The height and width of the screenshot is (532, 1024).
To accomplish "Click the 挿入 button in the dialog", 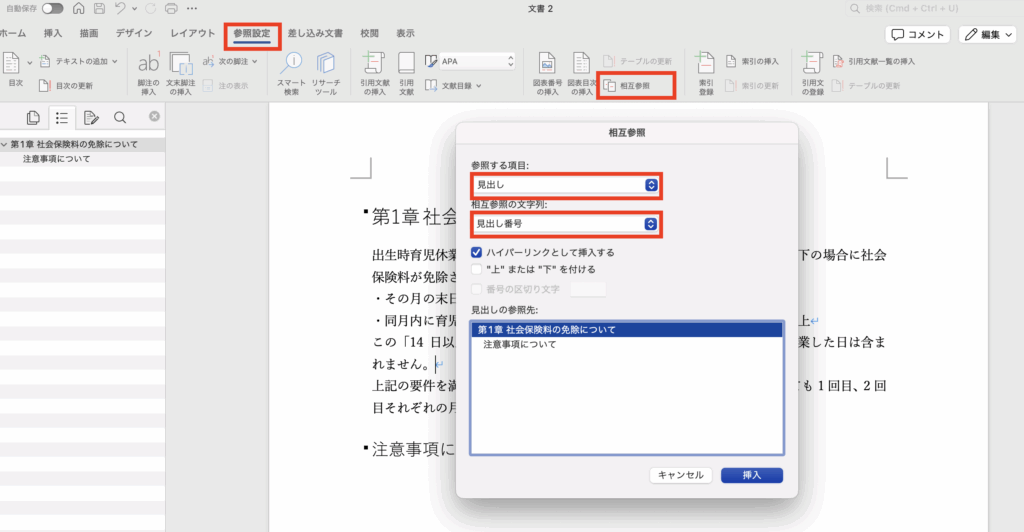I will click(x=751, y=475).
